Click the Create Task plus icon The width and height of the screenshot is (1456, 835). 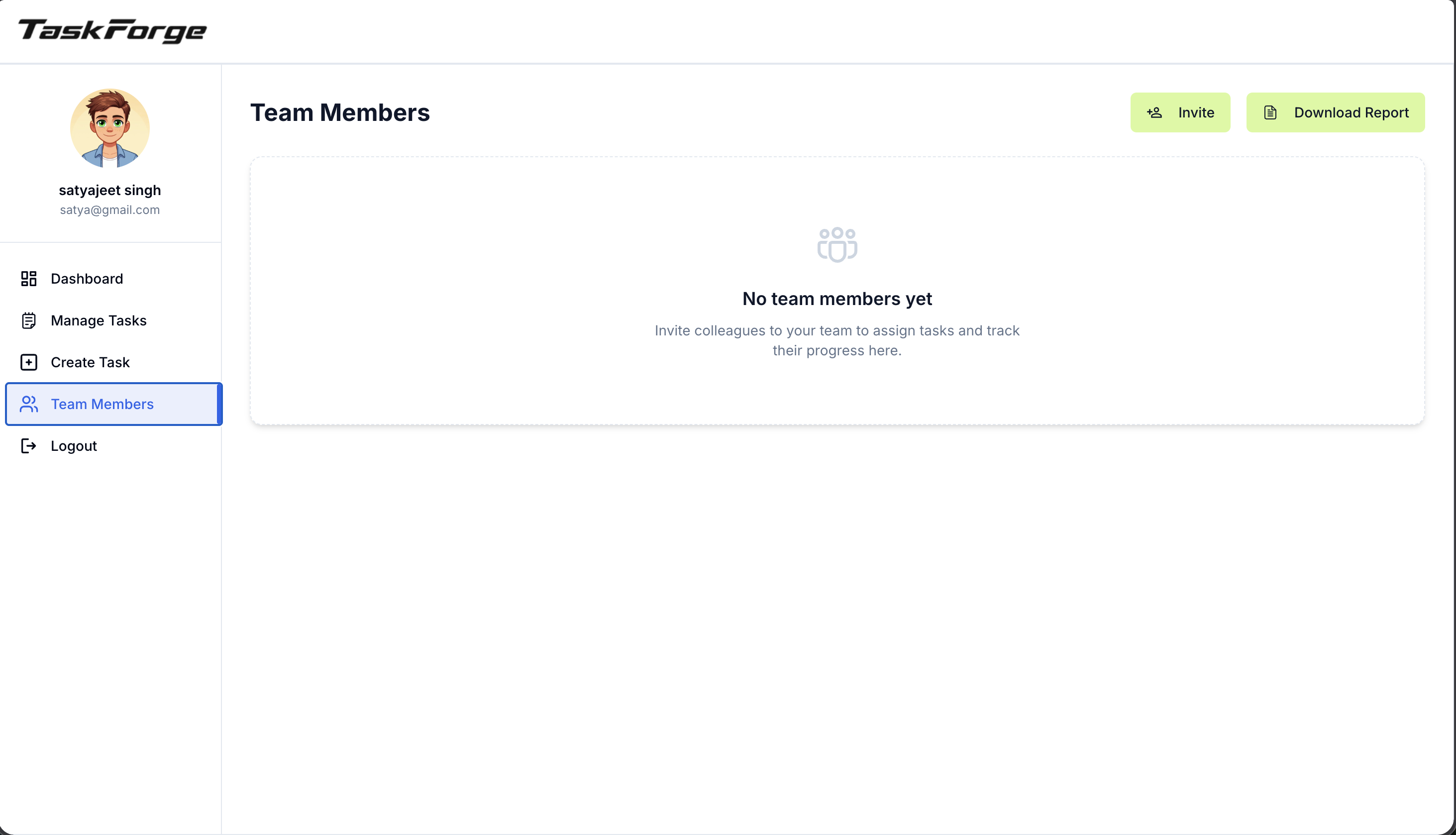(x=29, y=362)
